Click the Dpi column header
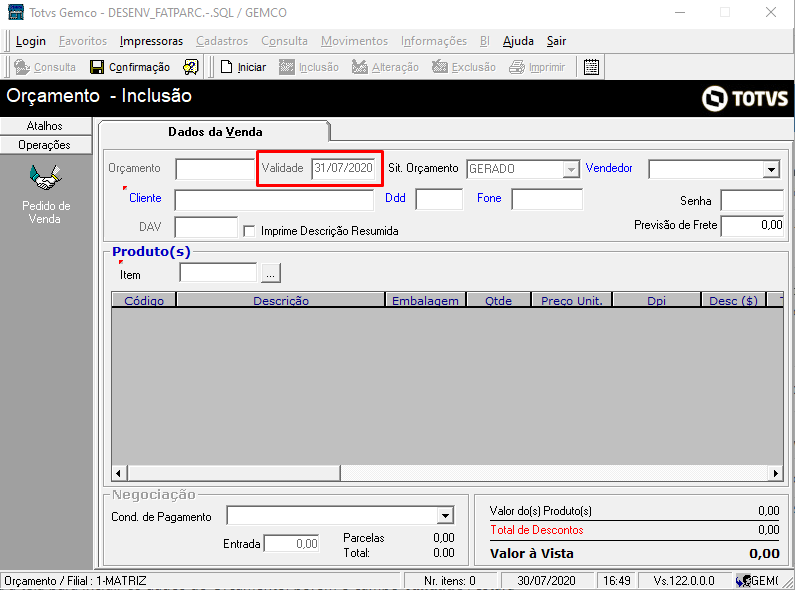 tap(657, 300)
